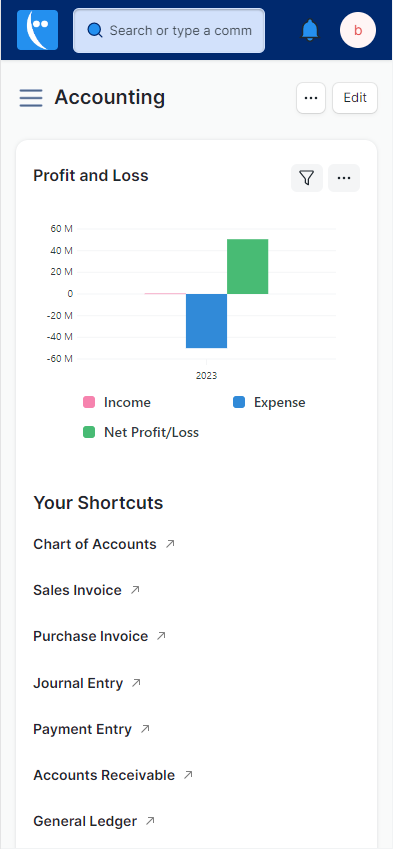Toggle Net Profit/Loss legend entry
Image resolution: width=393 pixels, height=849 pixels.
141,432
